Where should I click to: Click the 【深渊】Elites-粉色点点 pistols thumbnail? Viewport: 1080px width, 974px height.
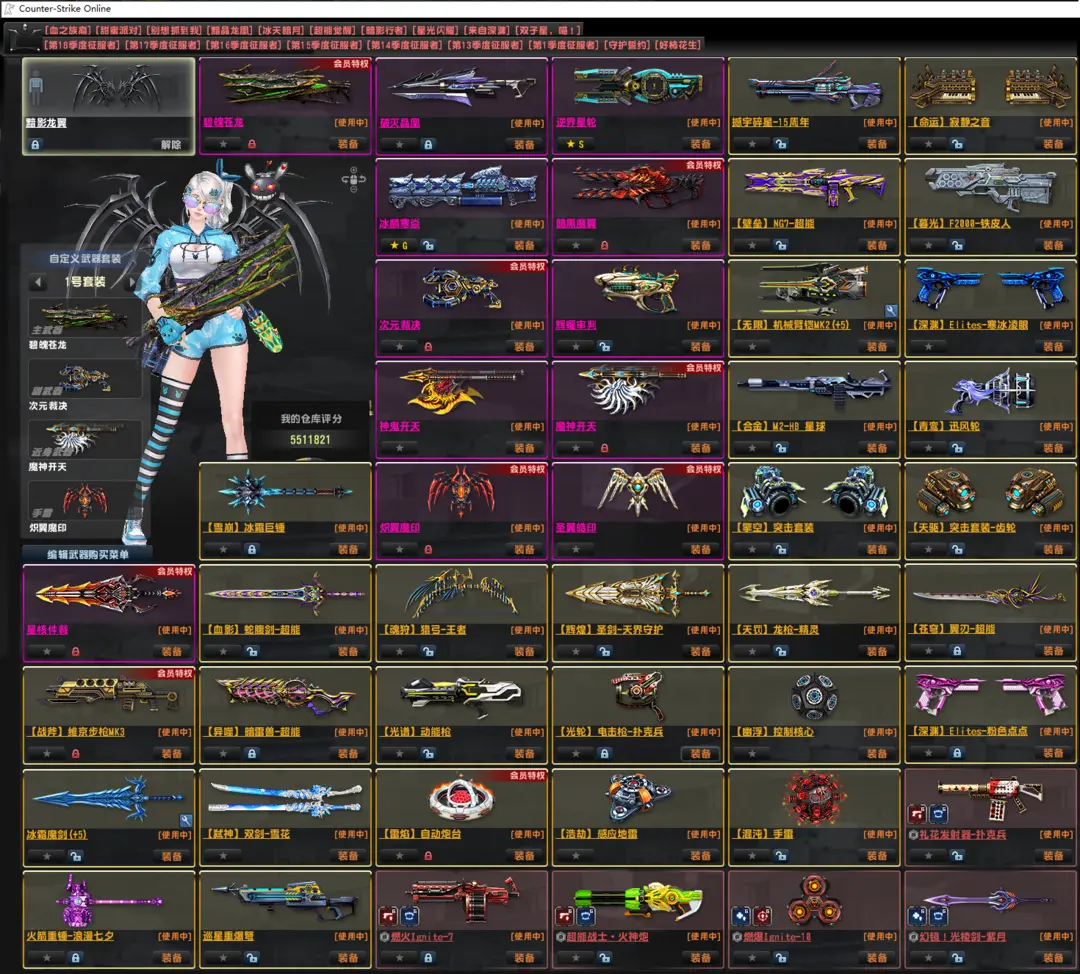[x=990, y=694]
